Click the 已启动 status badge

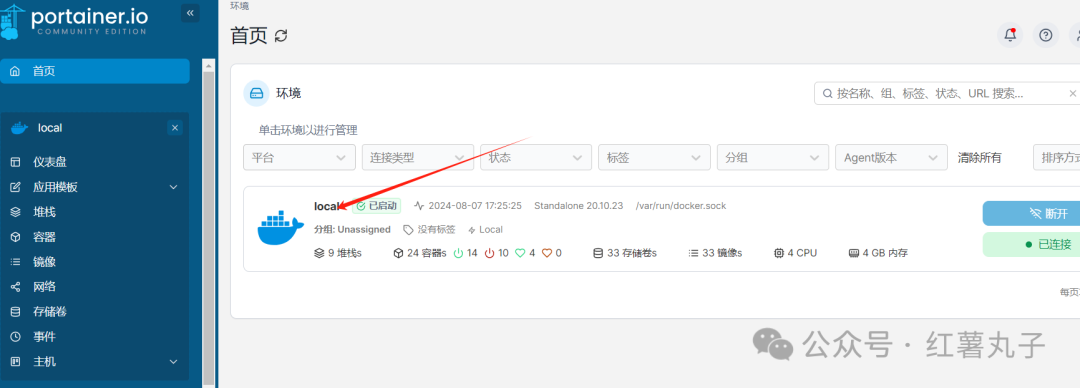click(377, 206)
